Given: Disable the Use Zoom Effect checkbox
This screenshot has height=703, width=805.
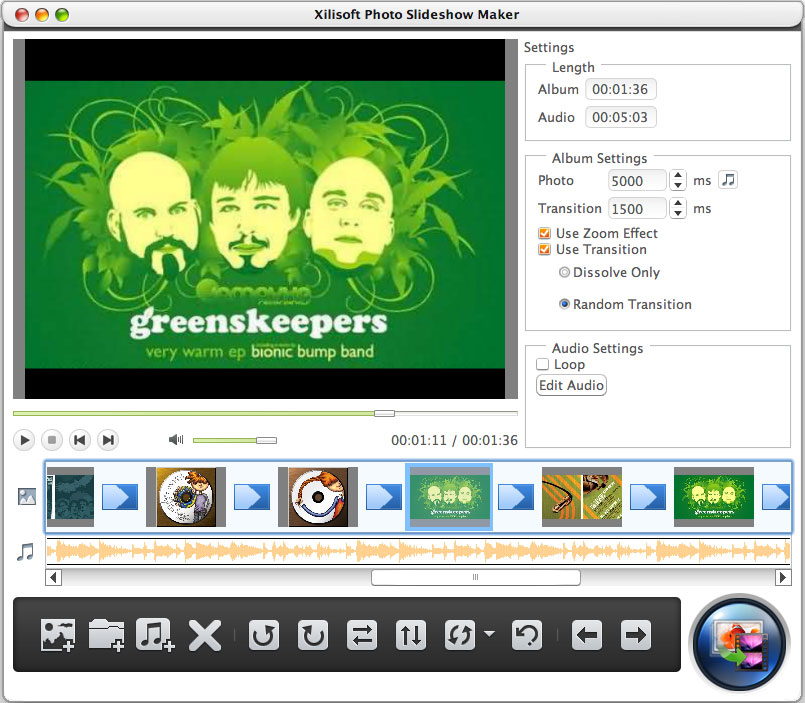Looking at the screenshot, I should (x=545, y=234).
